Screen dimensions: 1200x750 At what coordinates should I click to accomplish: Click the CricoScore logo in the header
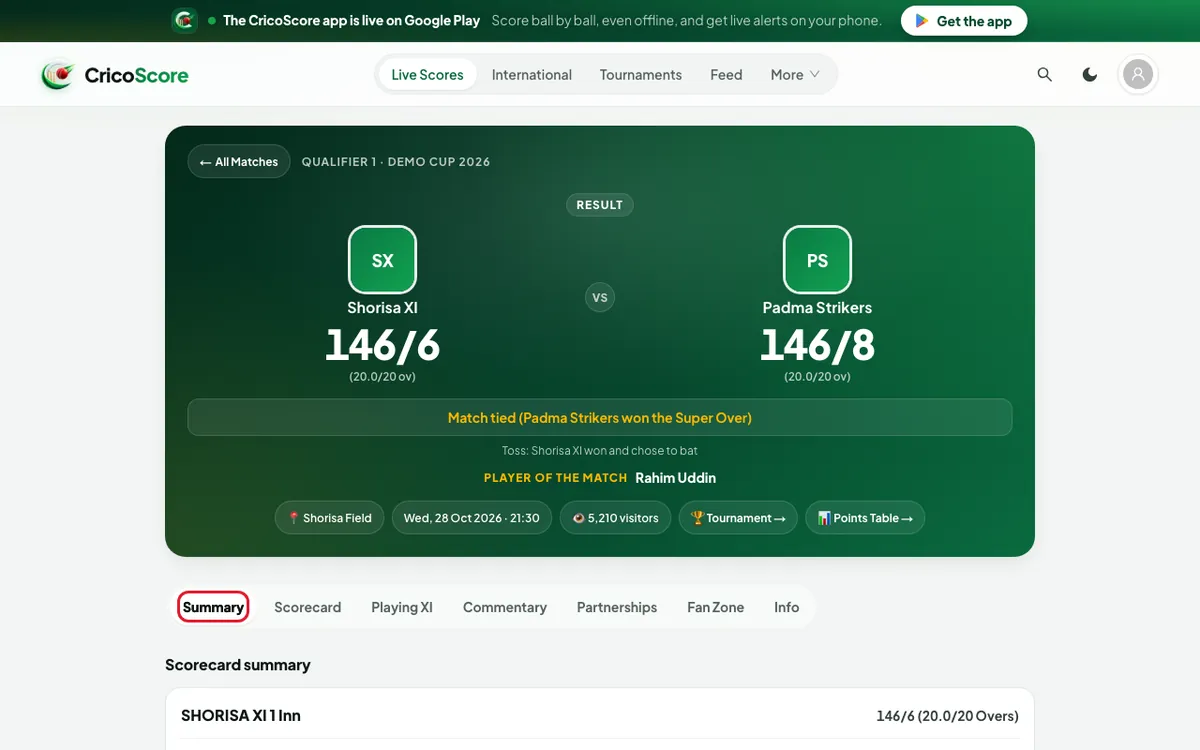[115, 75]
